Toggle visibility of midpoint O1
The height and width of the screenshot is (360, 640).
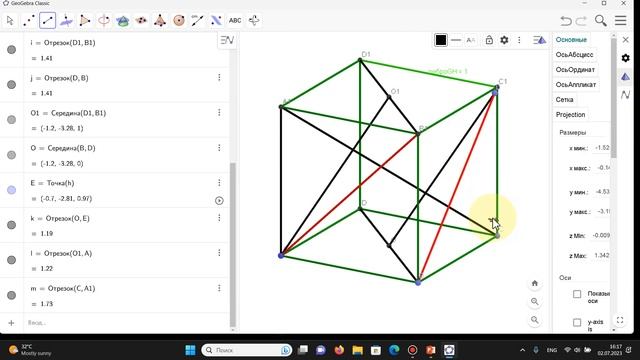11,120
